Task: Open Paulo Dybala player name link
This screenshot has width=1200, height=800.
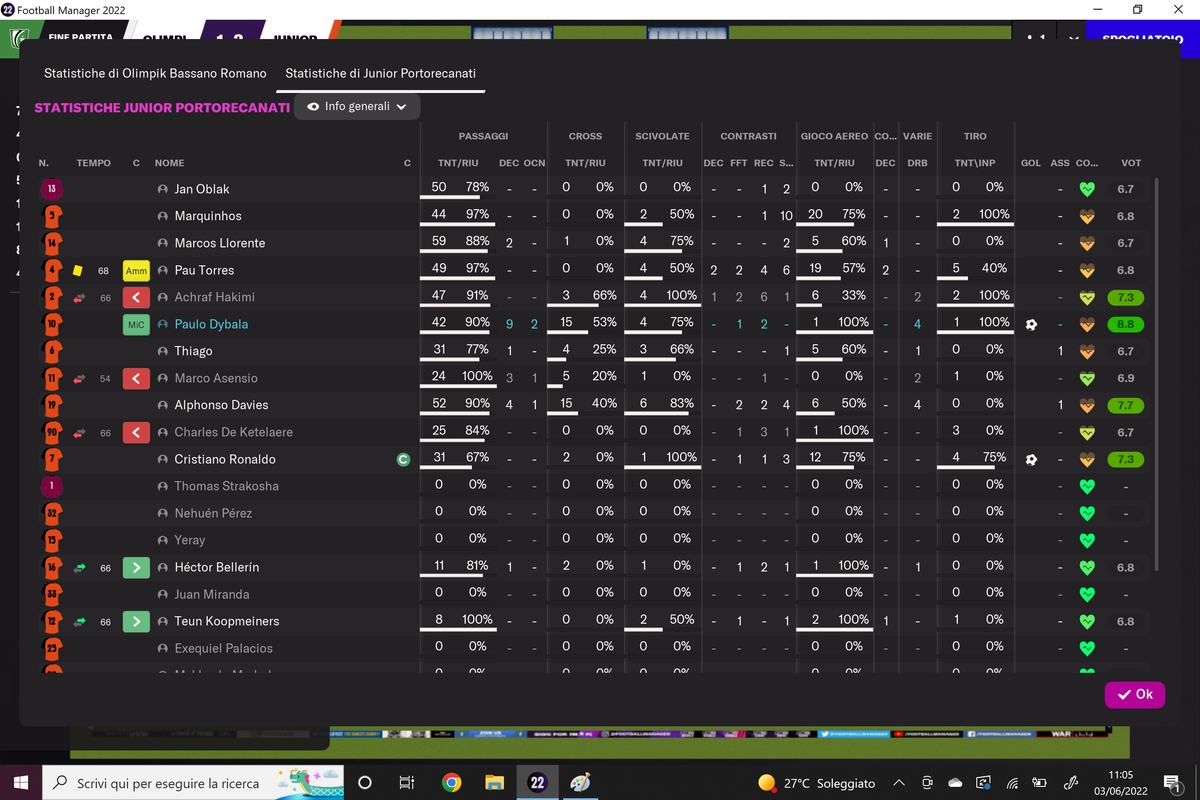Action: pos(211,324)
